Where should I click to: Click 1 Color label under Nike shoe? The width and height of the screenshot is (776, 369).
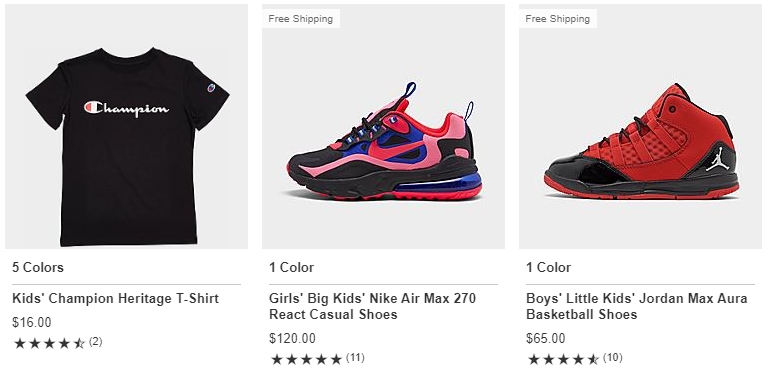[x=291, y=268]
